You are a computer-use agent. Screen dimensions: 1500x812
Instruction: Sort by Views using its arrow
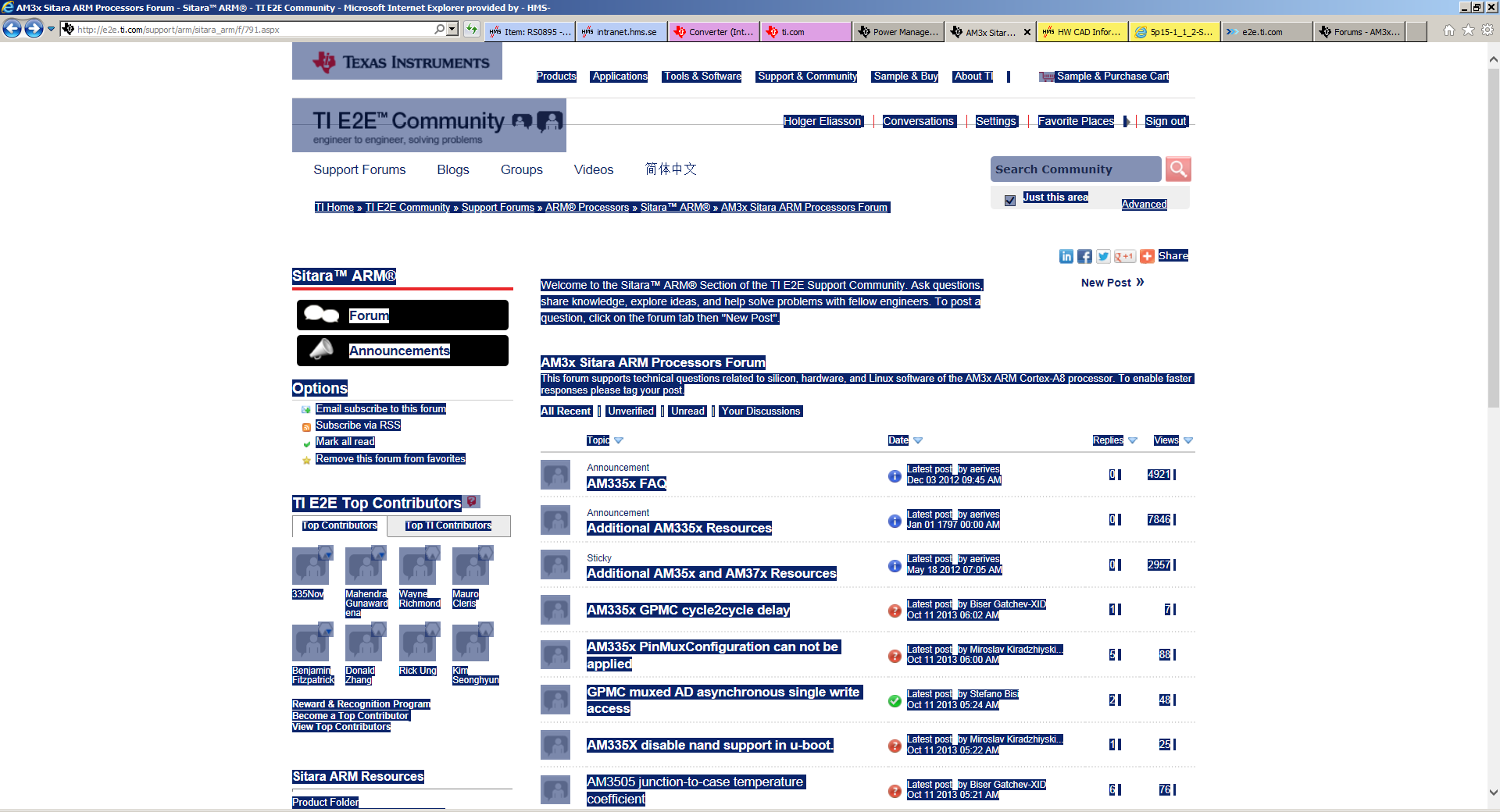pos(1188,440)
